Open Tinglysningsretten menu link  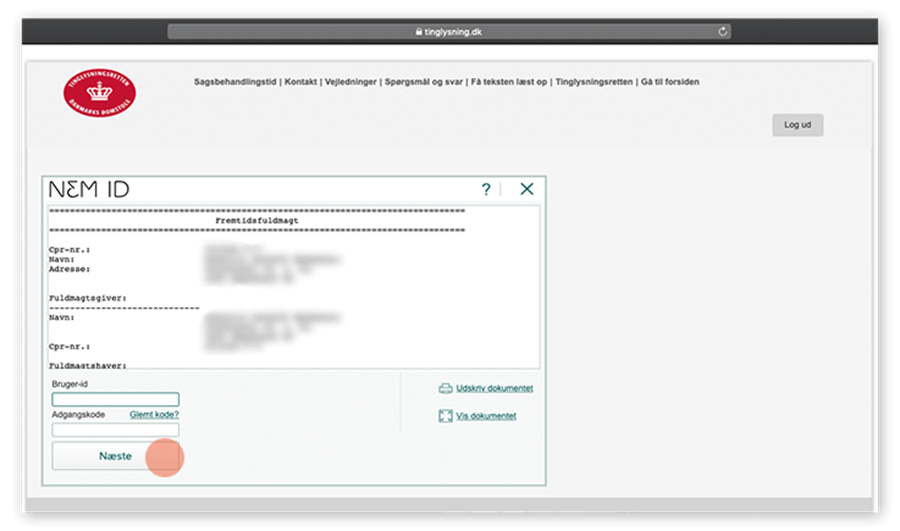point(594,82)
